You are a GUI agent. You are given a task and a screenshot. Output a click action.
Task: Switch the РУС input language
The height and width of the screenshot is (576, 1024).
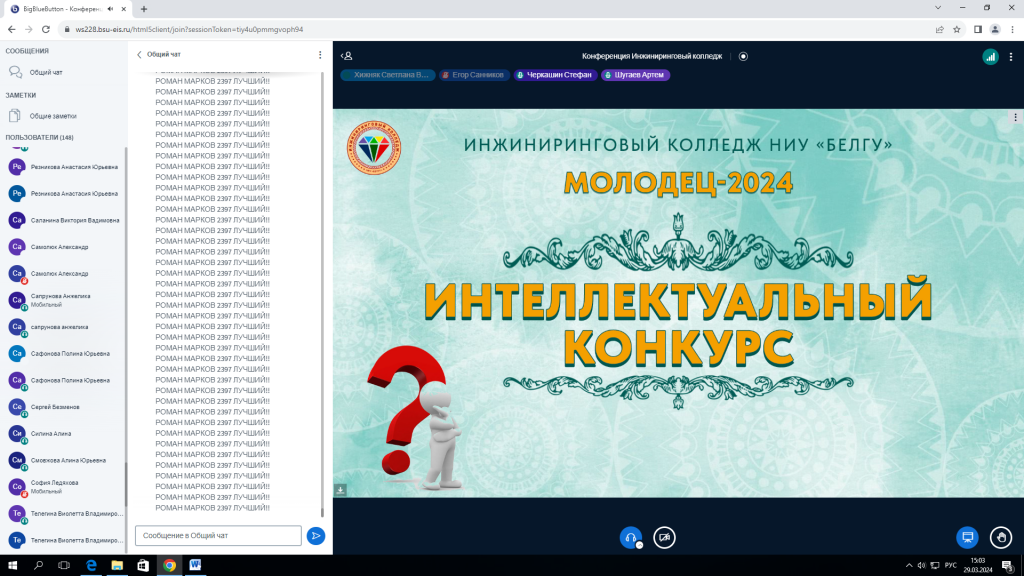click(951, 566)
